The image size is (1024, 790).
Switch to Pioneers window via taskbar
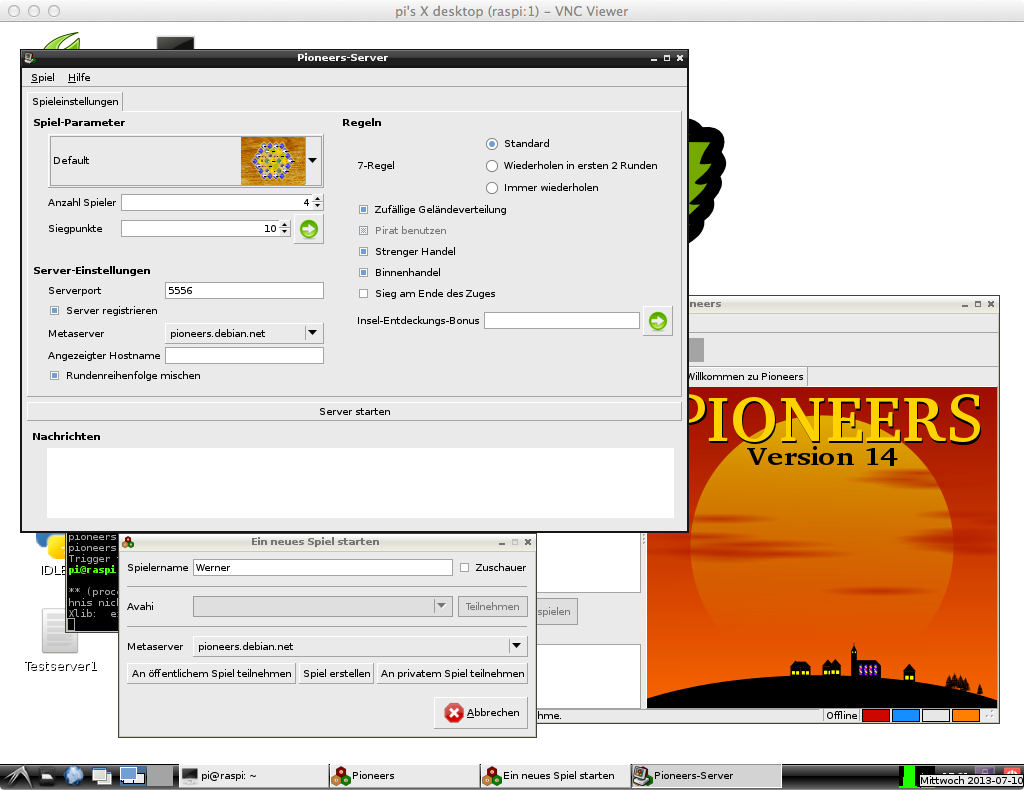pyautogui.click(x=404, y=776)
